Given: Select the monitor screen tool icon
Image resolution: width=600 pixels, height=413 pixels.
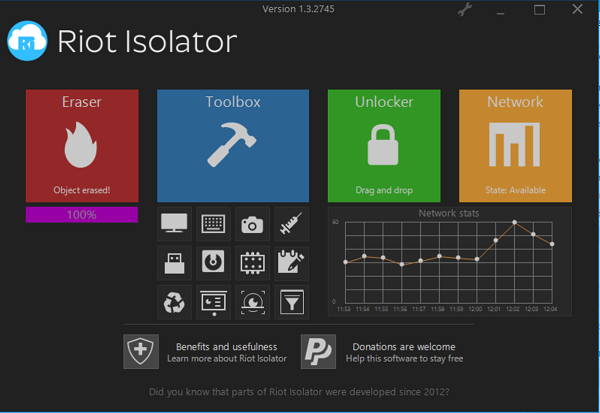Looking at the screenshot, I should [x=174, y=224].
